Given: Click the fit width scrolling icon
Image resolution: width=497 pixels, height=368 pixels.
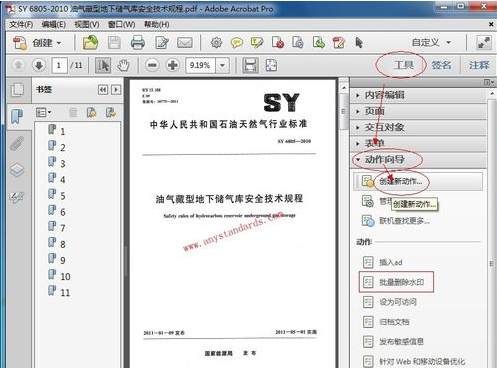Looking at the screenshot, I should 250,65.
